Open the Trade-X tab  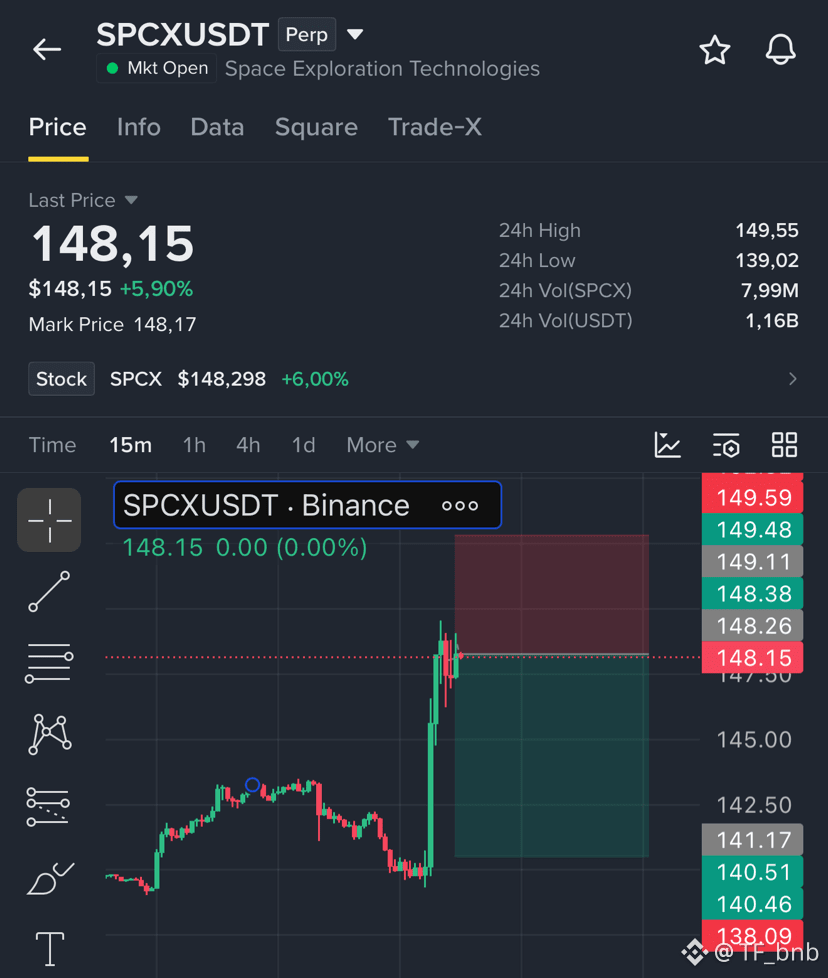(x=435, y=127)
